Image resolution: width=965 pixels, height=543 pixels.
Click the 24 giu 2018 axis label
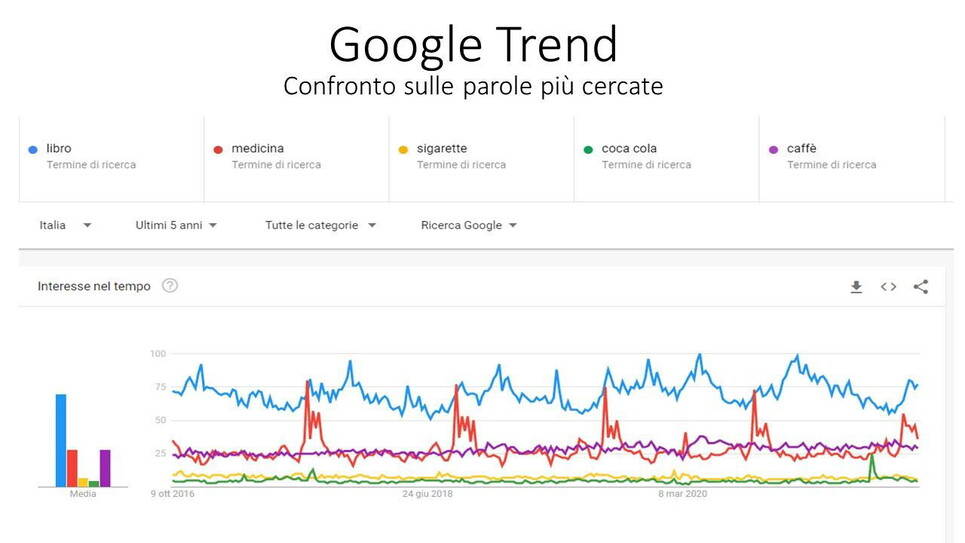(x=428, y=493)
